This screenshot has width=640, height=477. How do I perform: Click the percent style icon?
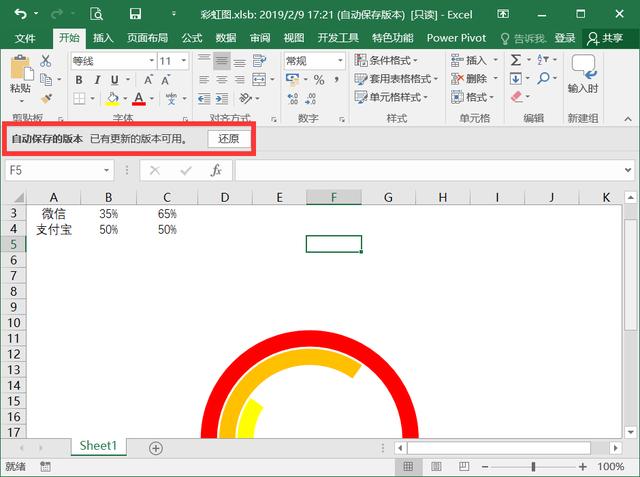[x=319, y=80]
